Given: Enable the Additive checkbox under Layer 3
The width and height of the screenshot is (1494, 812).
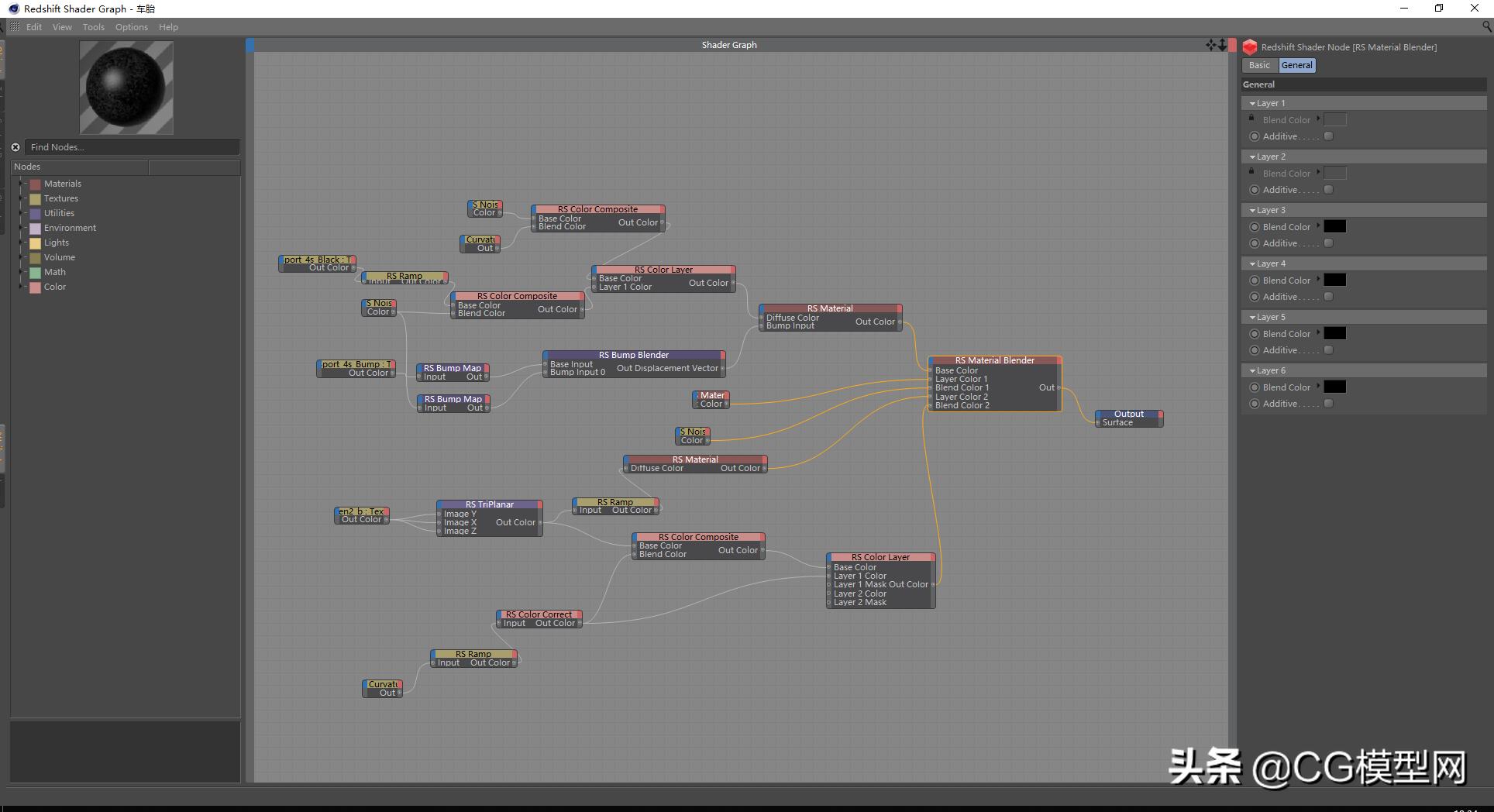Looking at the screenshot, I should [x=1329, y=243].
